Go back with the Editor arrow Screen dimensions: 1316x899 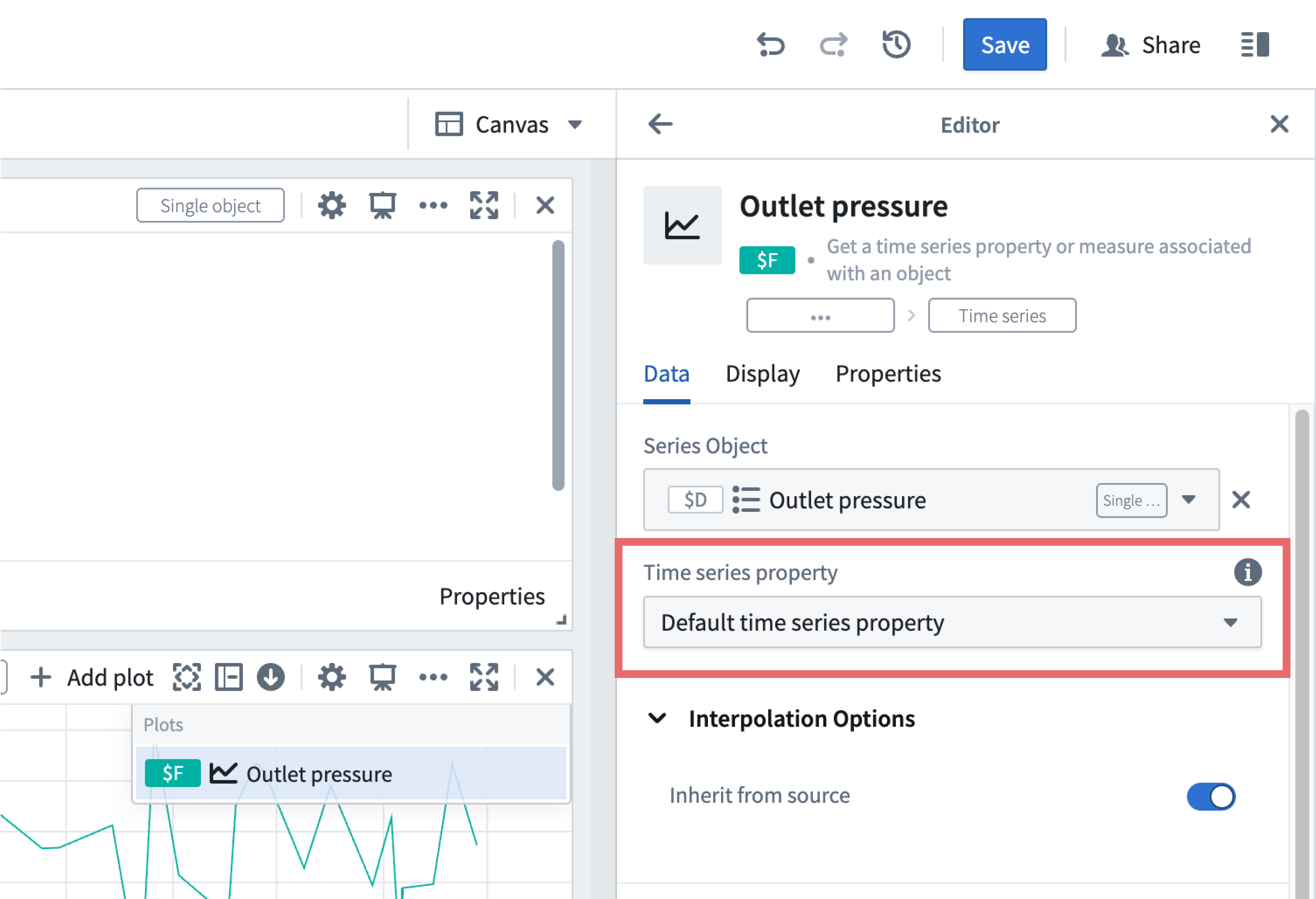pos(660,124)
